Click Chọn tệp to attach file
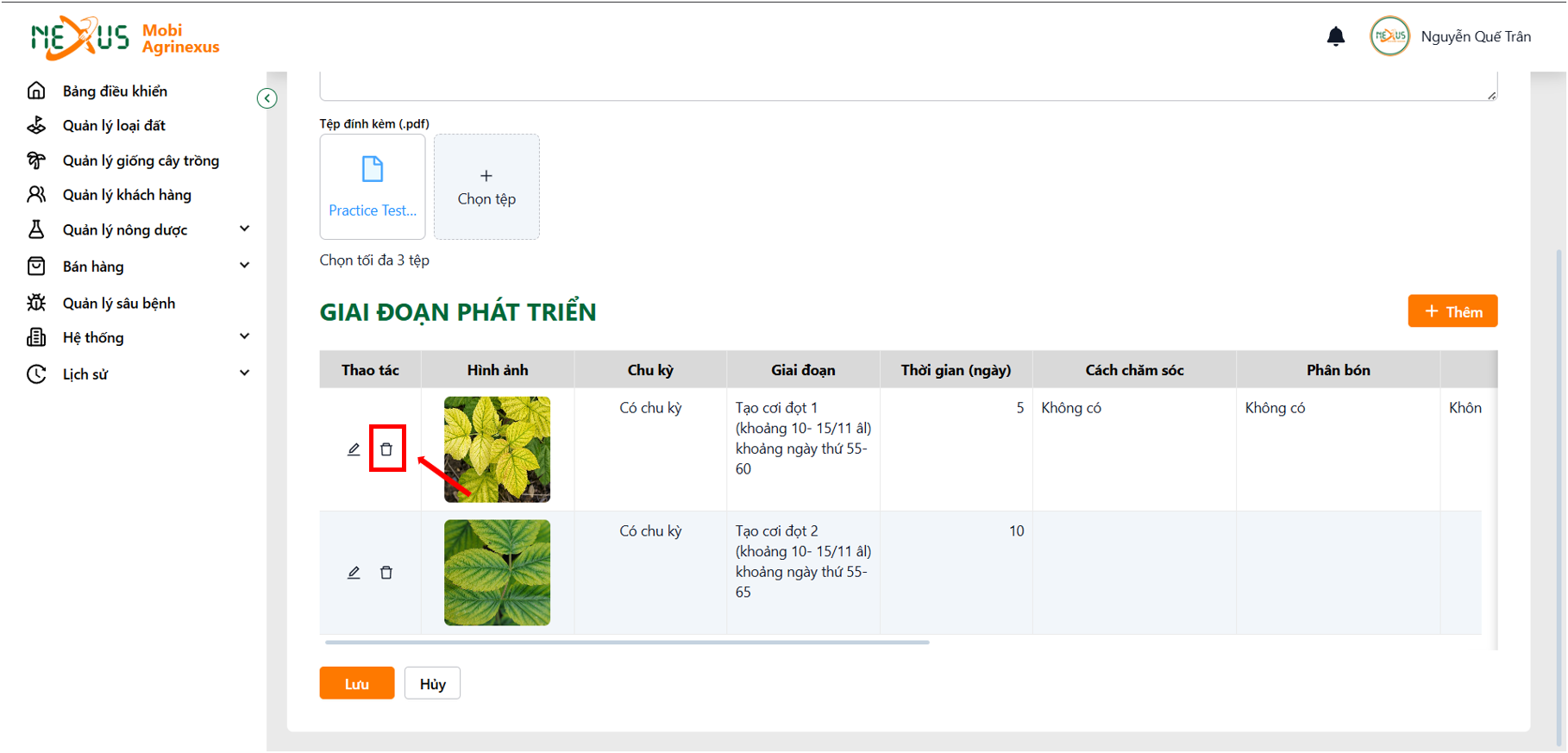 pos(486,186)
